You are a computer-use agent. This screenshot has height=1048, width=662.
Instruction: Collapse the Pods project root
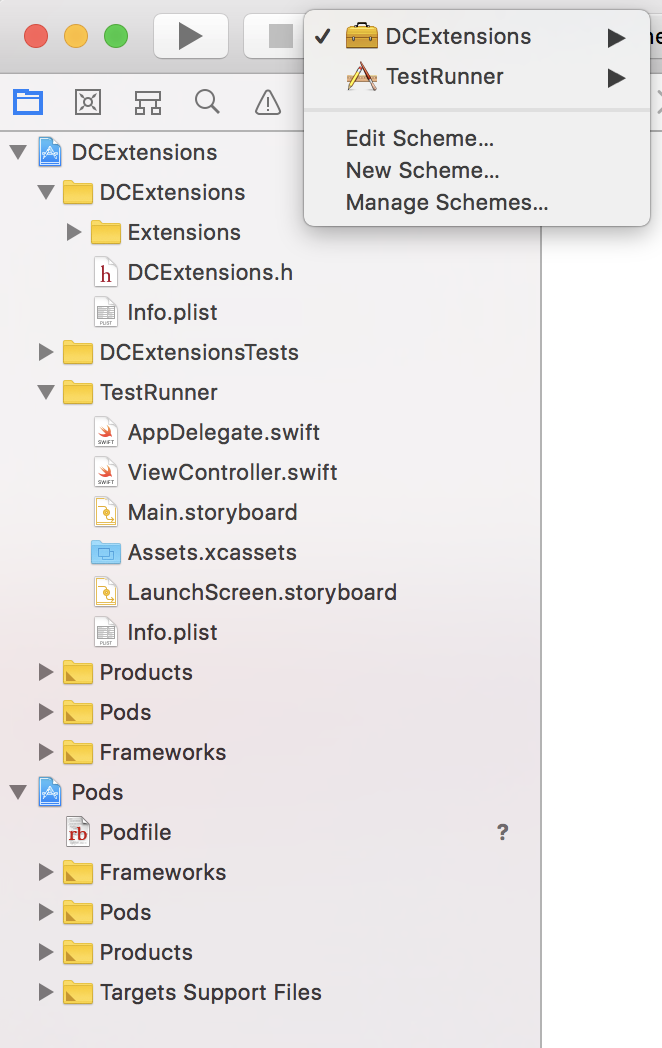click(x=19, y=793)
